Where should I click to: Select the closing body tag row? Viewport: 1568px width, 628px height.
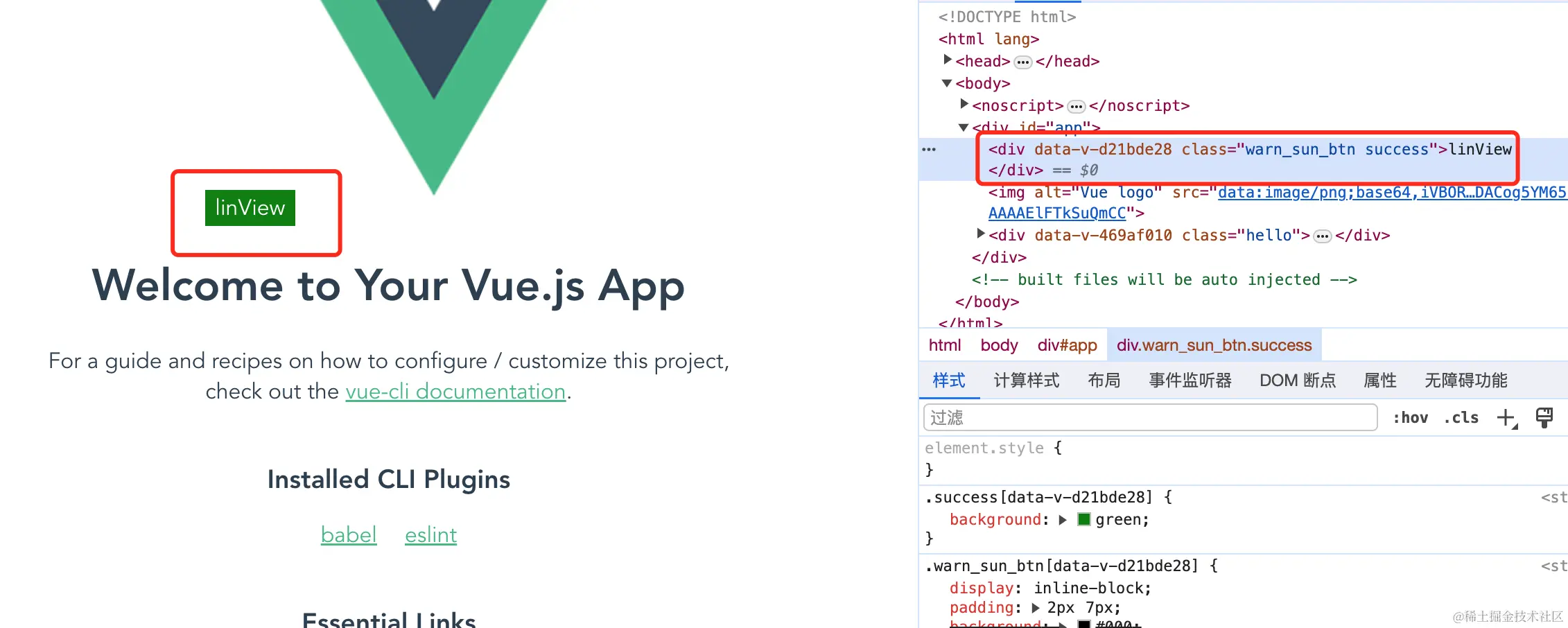987,302
